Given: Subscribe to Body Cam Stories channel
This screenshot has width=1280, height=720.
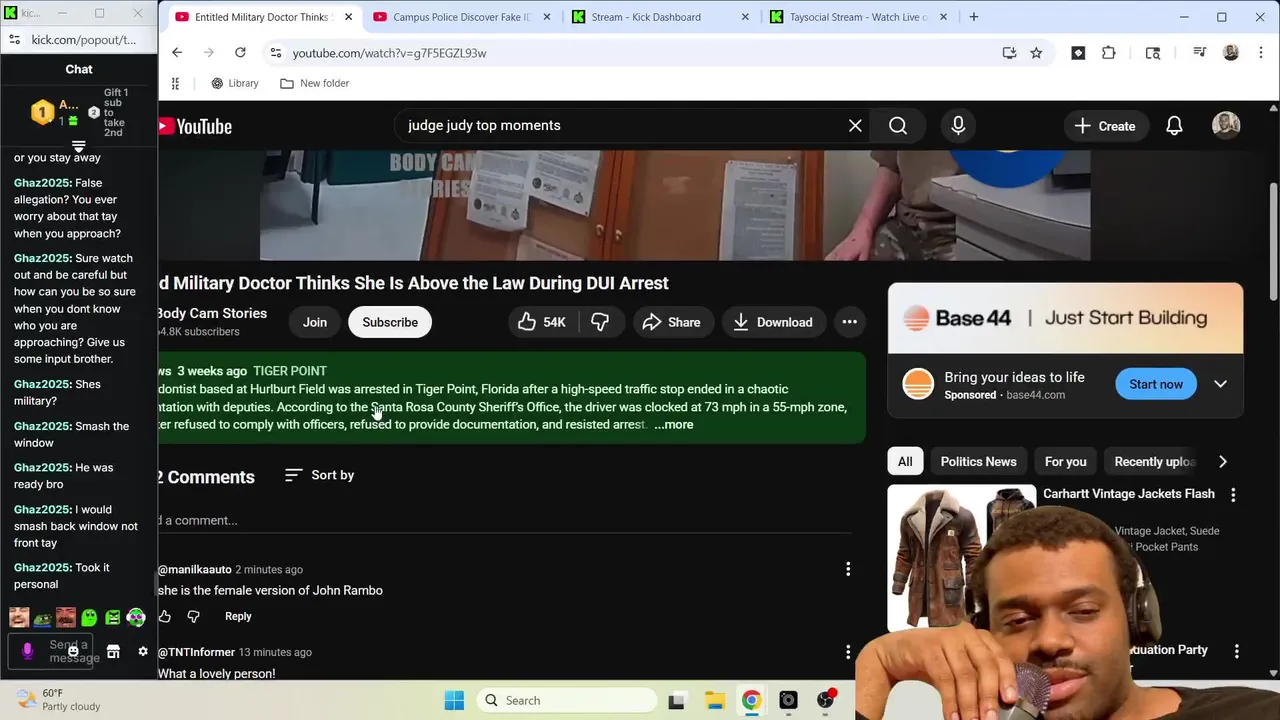Looking at the screenshot, I should coord(390,322).
